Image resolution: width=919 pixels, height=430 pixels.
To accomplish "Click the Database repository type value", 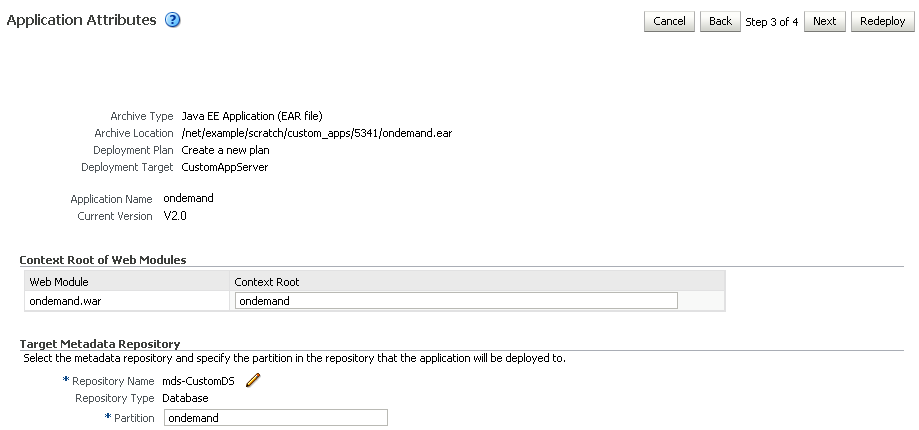I will click(x=185, y=398).
